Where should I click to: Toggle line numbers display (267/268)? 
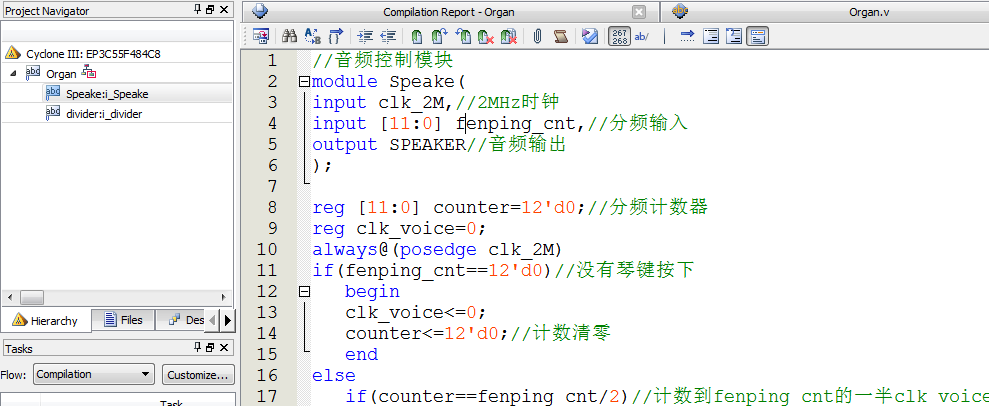click(619, 36)
